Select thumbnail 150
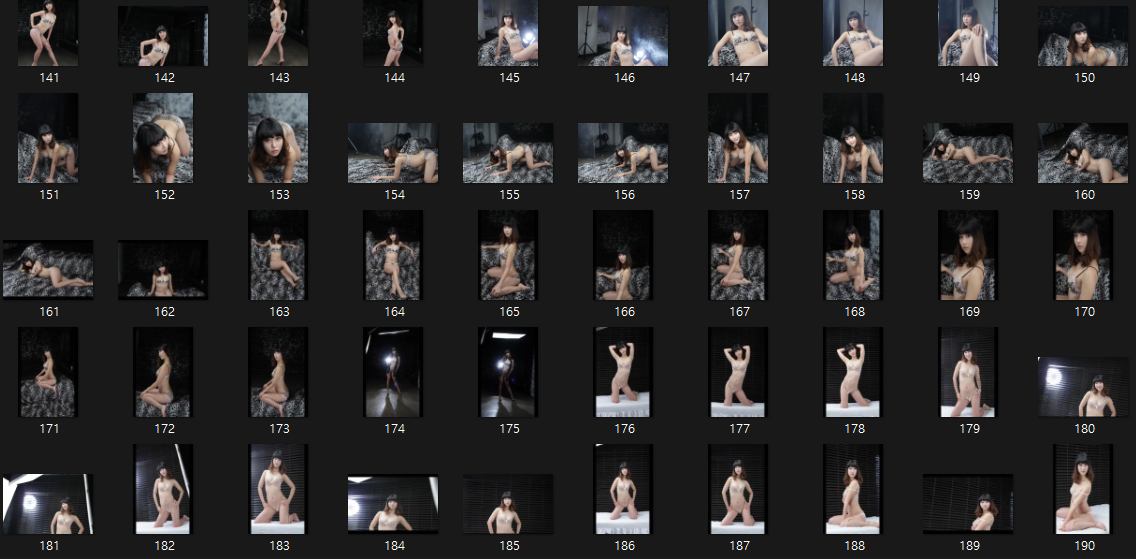 click(1083, 36)
